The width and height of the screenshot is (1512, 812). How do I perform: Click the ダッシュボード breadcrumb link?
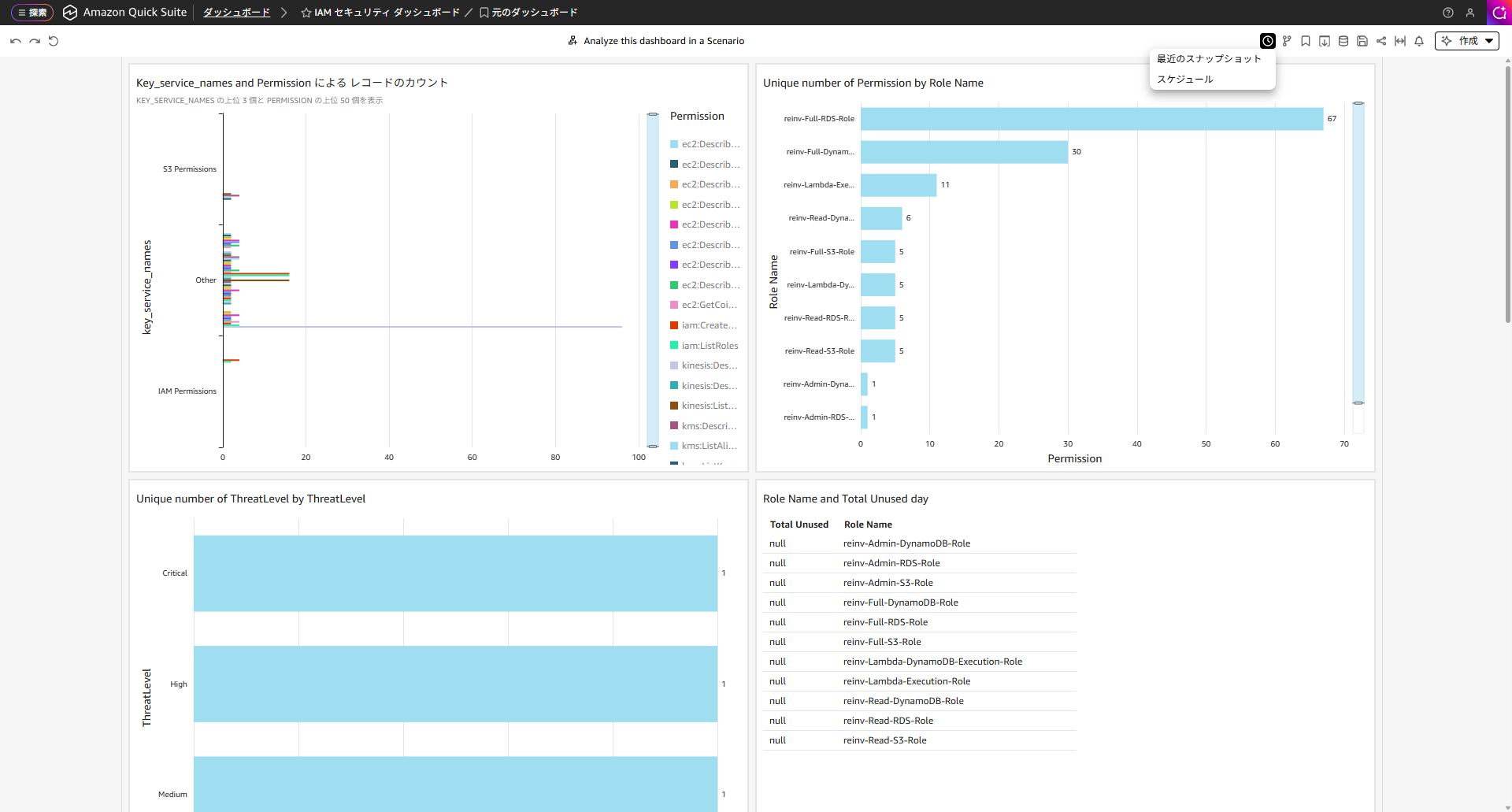click(x=236, y=13)
